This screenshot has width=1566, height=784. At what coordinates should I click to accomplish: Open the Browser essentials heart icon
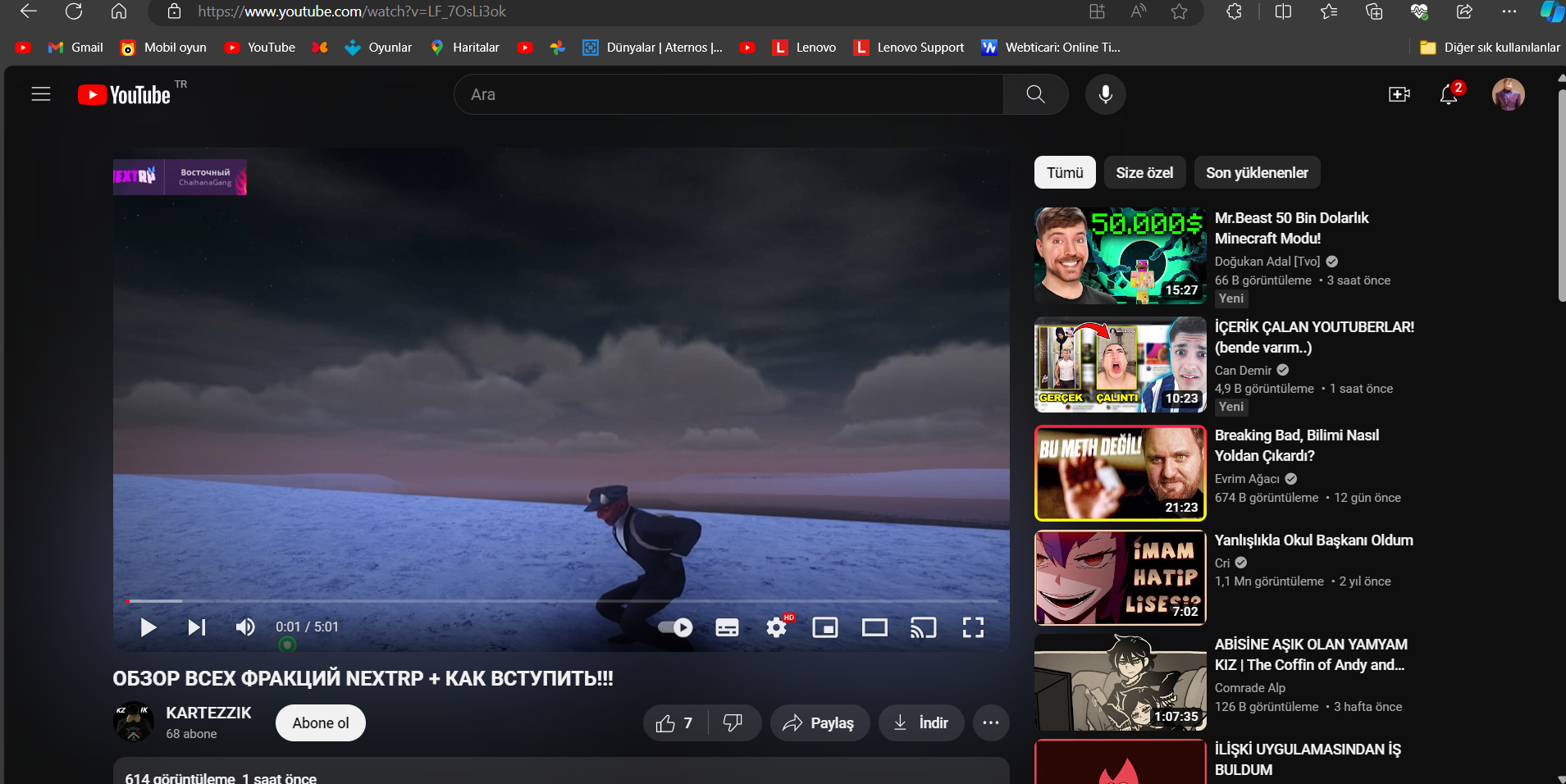click(x=1419, y=11)
